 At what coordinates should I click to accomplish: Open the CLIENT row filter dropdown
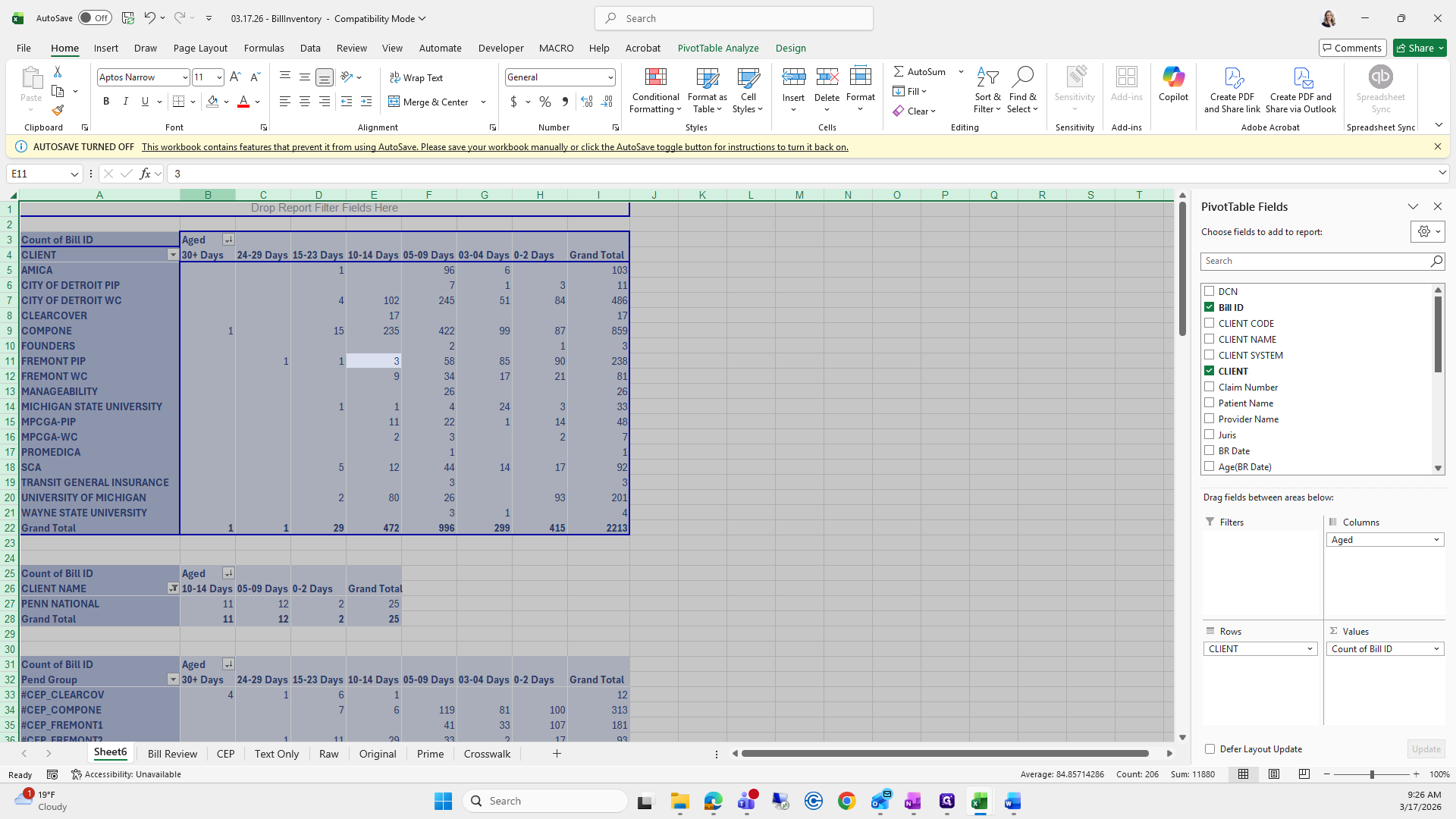(173, 255)
